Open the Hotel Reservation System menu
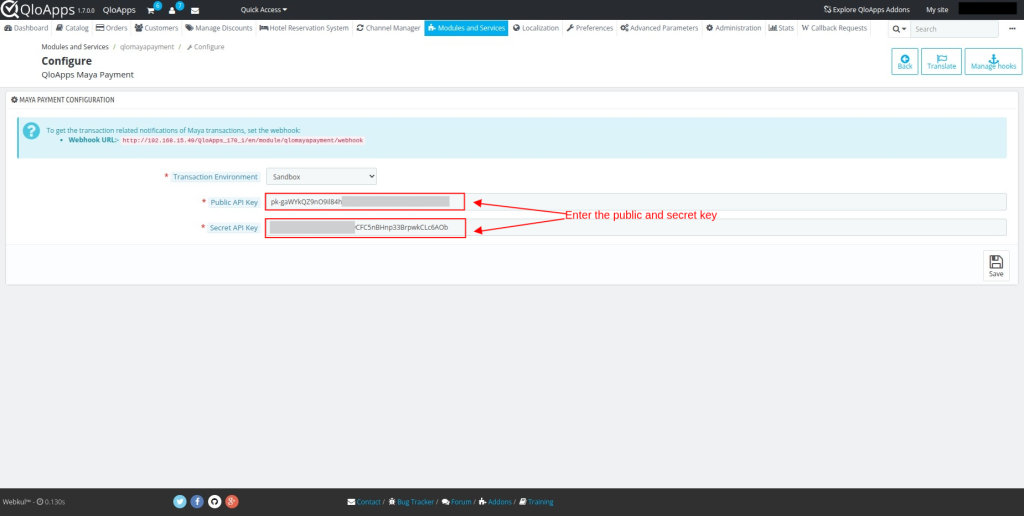This screenshot has height=516, width=1024. click(x=304, y=28)
